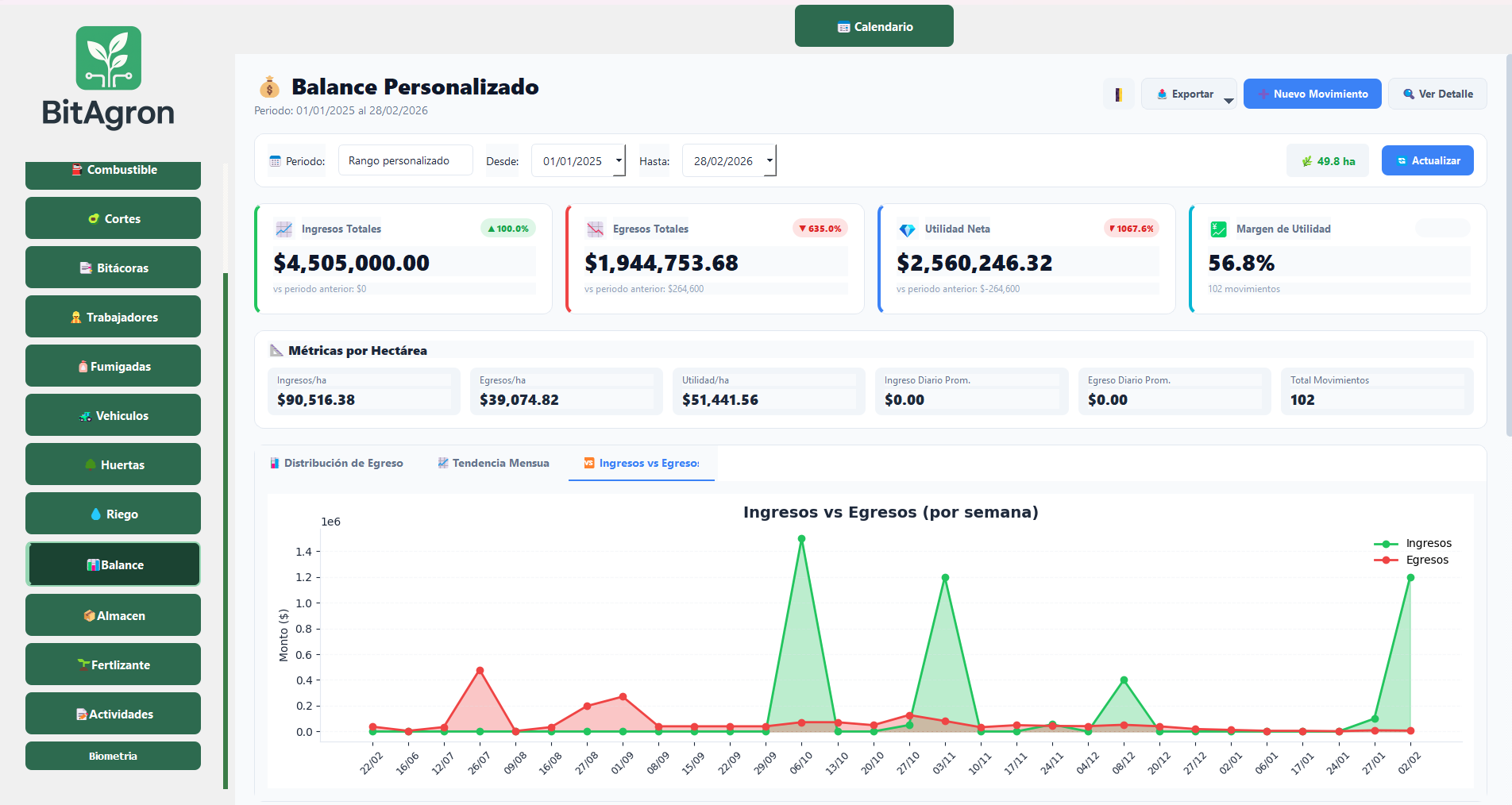Click the green 100.0% badge
The width and height of the screenshot is (1512, 805).
[508, 229]
